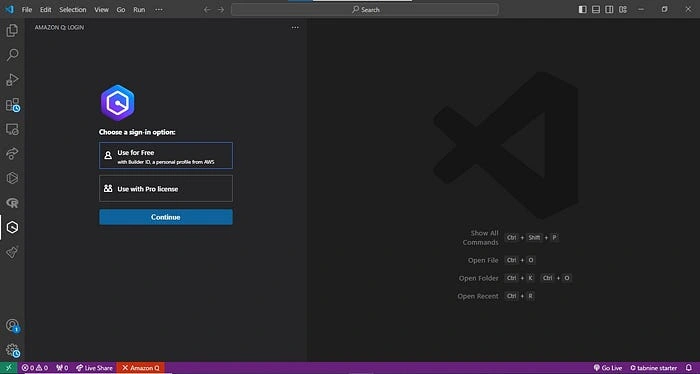700x374 pixels.
Task: Restore down the VS Code window
Action: point(665,9)
